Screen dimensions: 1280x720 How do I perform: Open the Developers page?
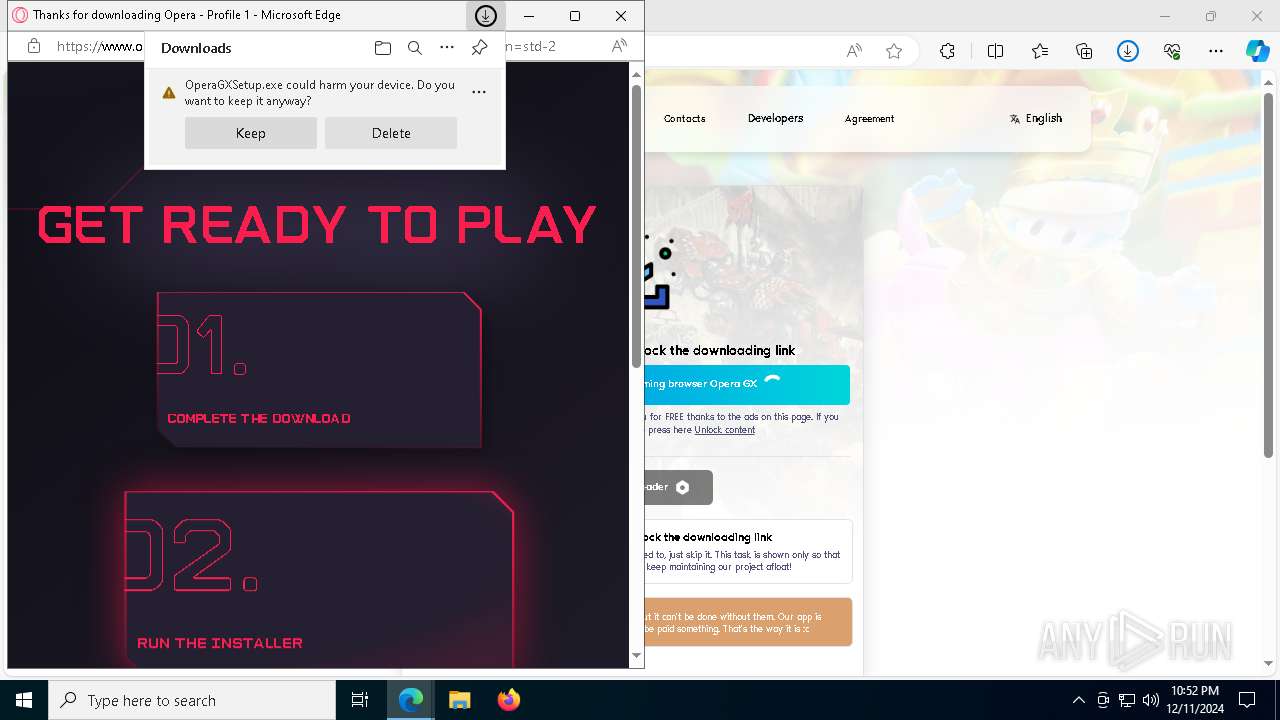click(775, 118)
